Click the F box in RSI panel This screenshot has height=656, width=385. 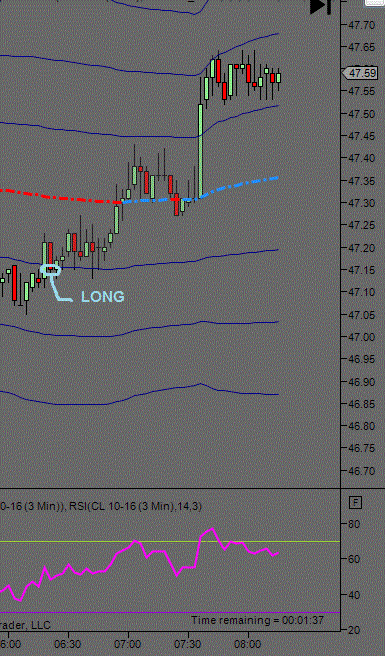(x=355, y=502)
